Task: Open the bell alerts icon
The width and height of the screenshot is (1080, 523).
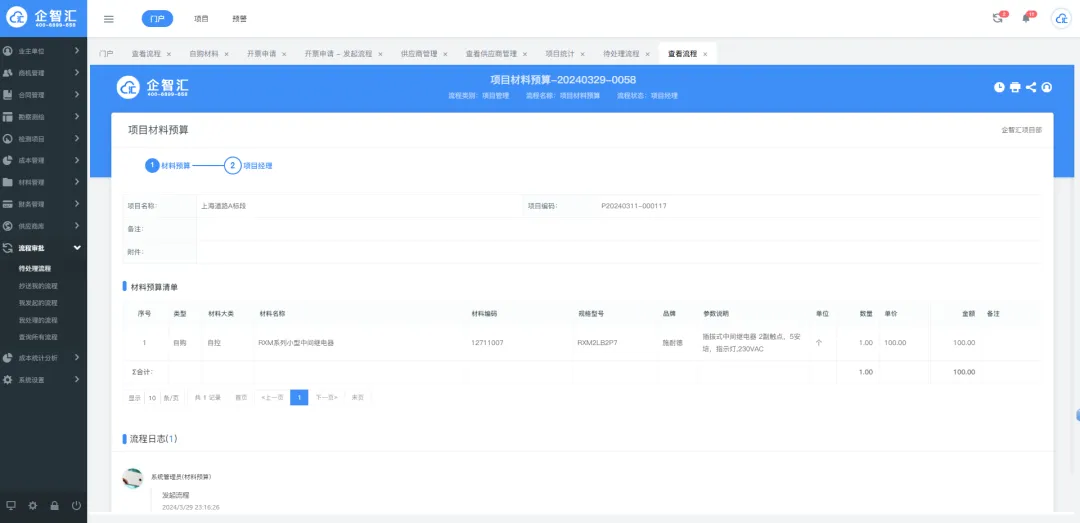Action: coord(1026,19)
